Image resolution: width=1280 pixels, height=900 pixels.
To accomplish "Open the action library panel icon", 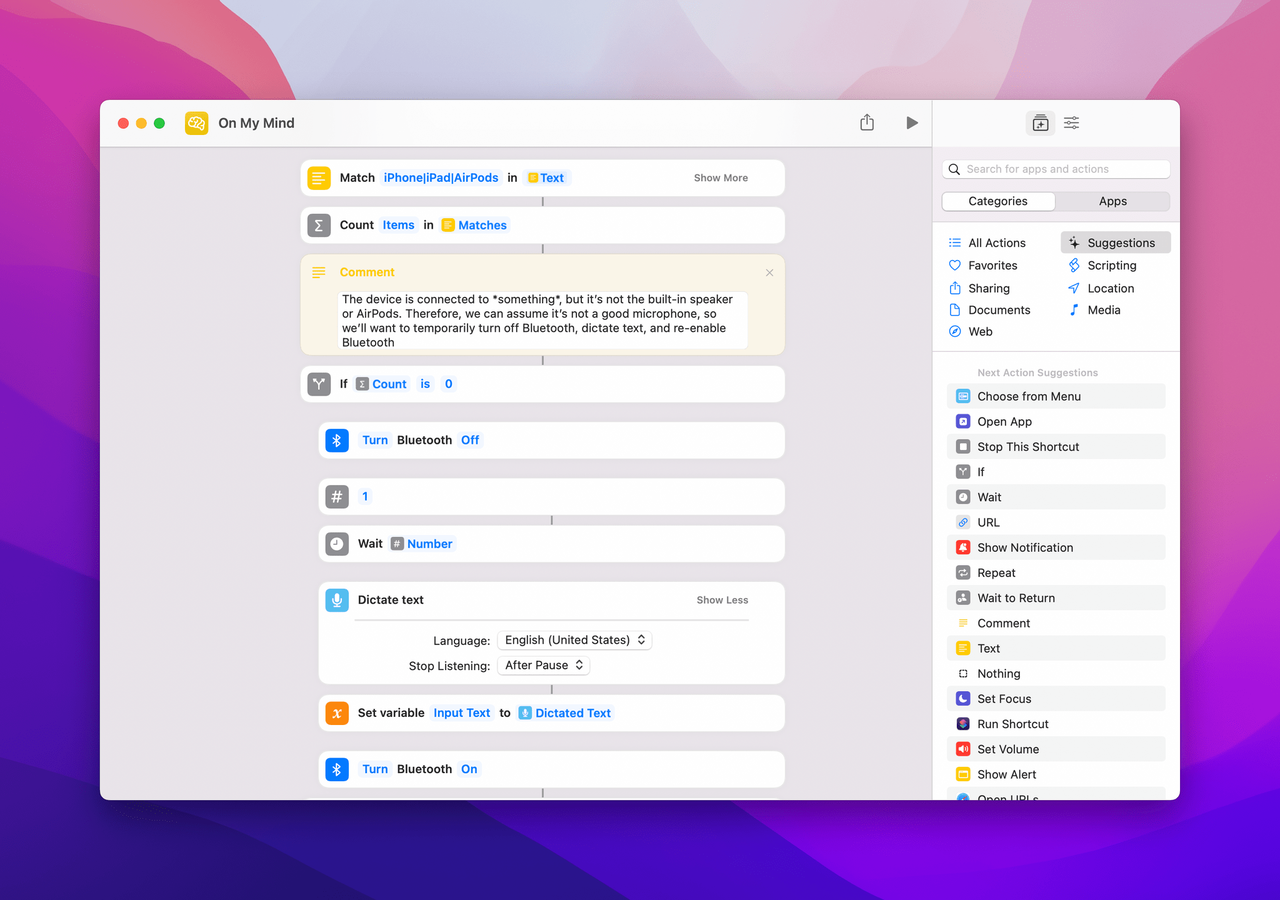I will click(1040, 123).
